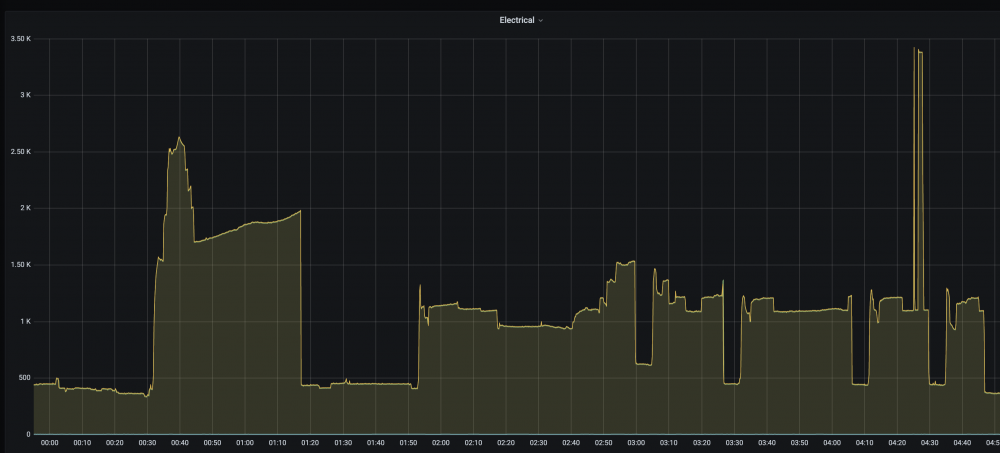Click the 01:40 time axis label
This screenshot has height=453, width=1000.
[x=376, y=443]
